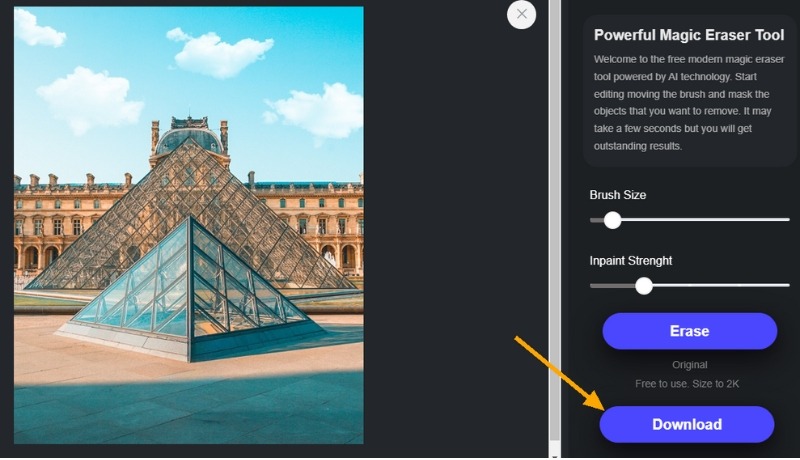The height and width of the screenshot is (460, 800).
Task: Click the 'Brush Size' label
Action: [x=617, y=195]
